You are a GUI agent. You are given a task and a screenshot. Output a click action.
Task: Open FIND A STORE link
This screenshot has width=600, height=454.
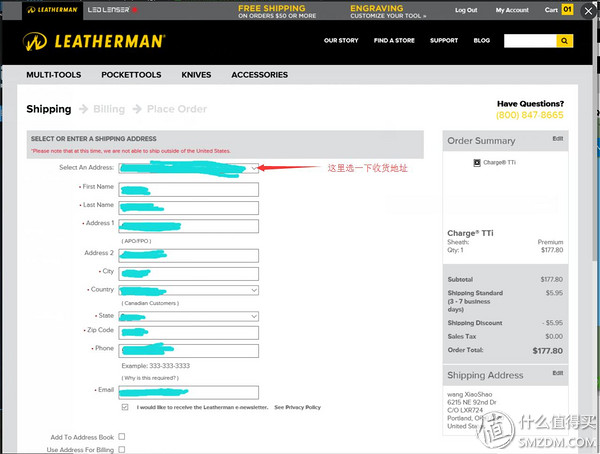pos(394,40)
